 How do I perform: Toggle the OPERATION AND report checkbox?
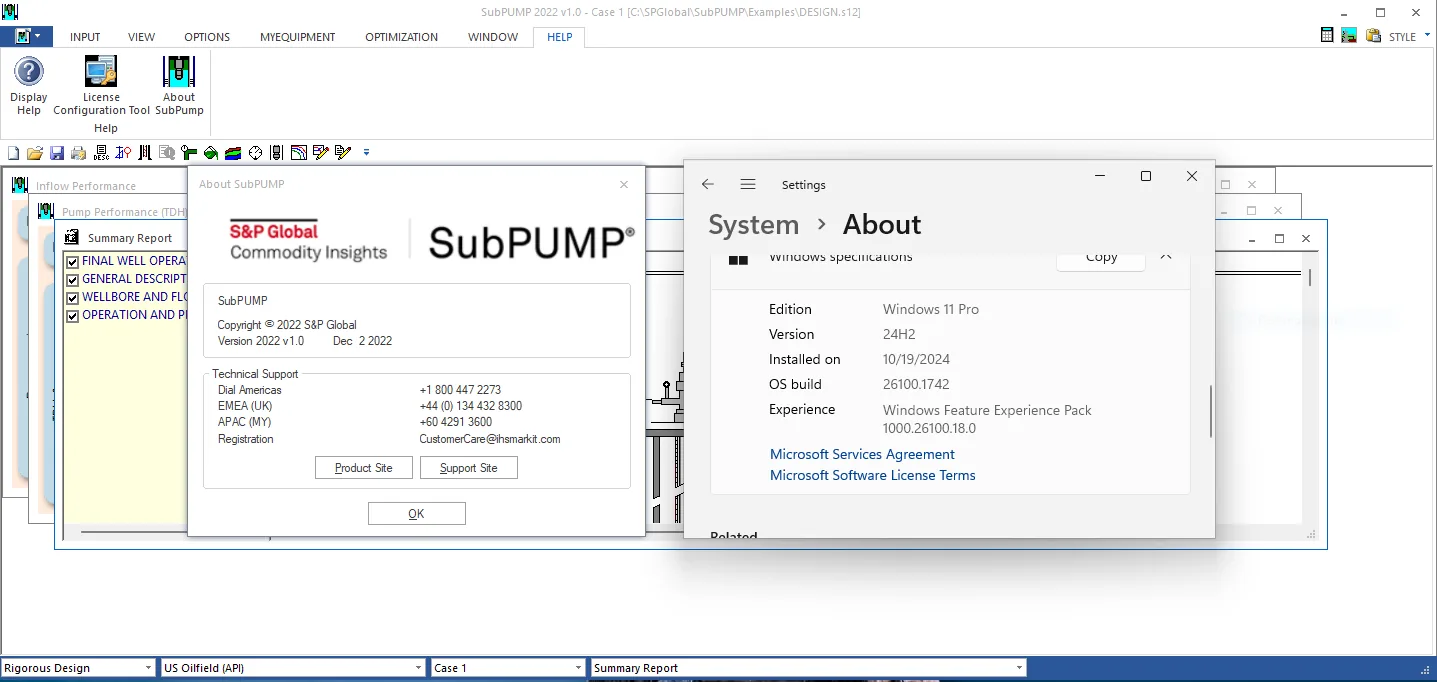[72, 315]
